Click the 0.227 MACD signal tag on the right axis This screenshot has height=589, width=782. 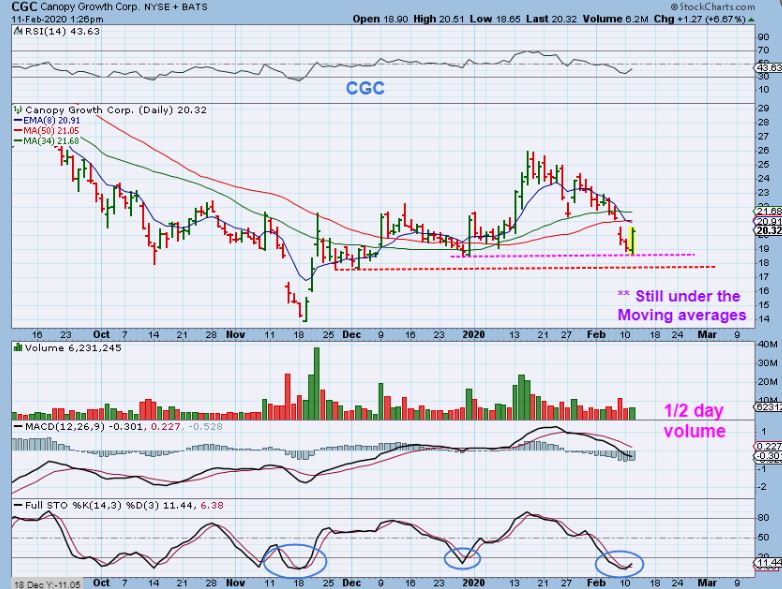tap(769, 447)
